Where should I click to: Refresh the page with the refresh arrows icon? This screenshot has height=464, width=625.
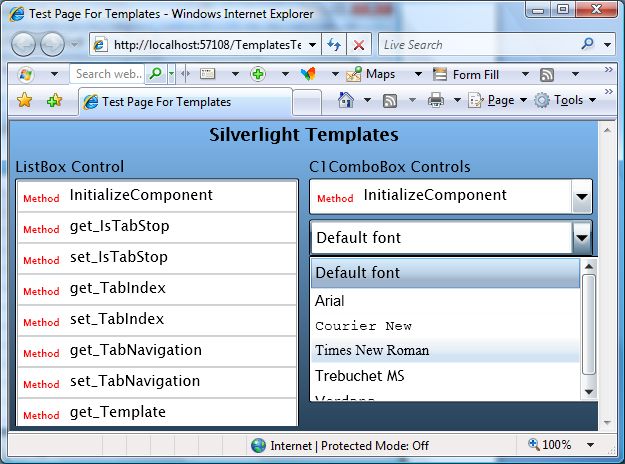coord(334,44)
